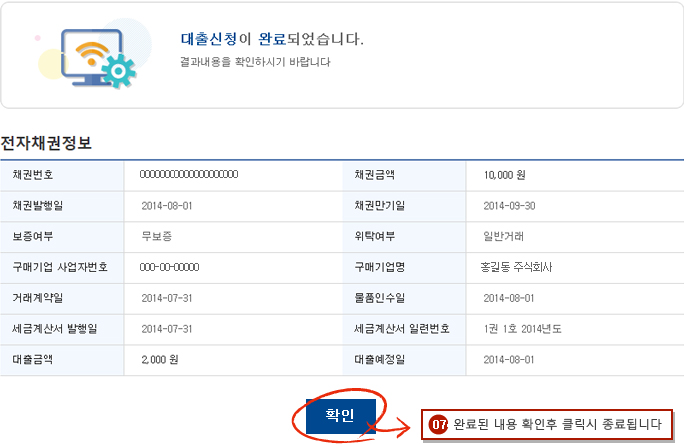
Task: Select the 2,000 원 loan amount
Action: point(160,360)
